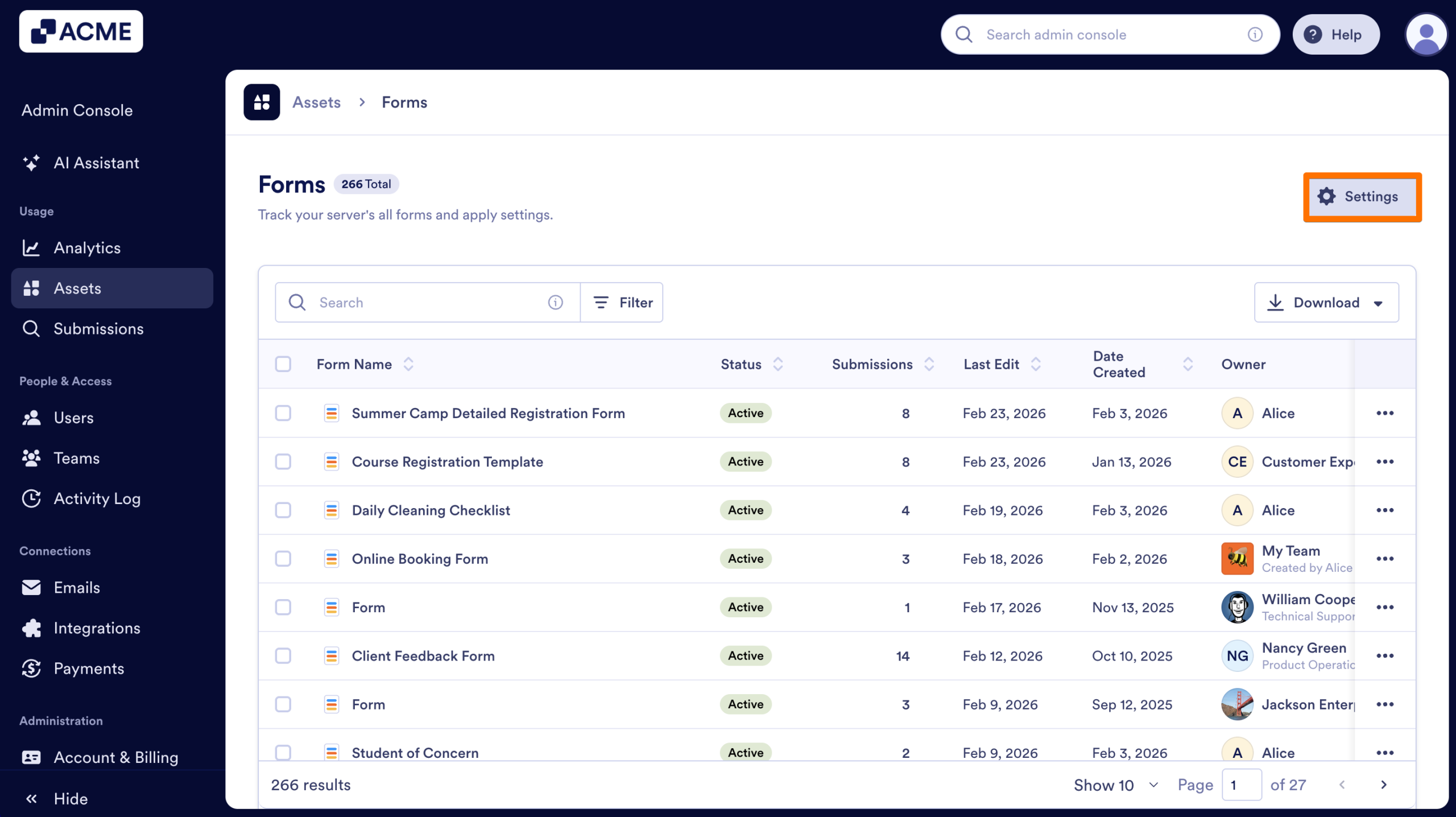Select the Client Feedback Form checkbox
Viewport: 1456px width, 817px height.
283,655
